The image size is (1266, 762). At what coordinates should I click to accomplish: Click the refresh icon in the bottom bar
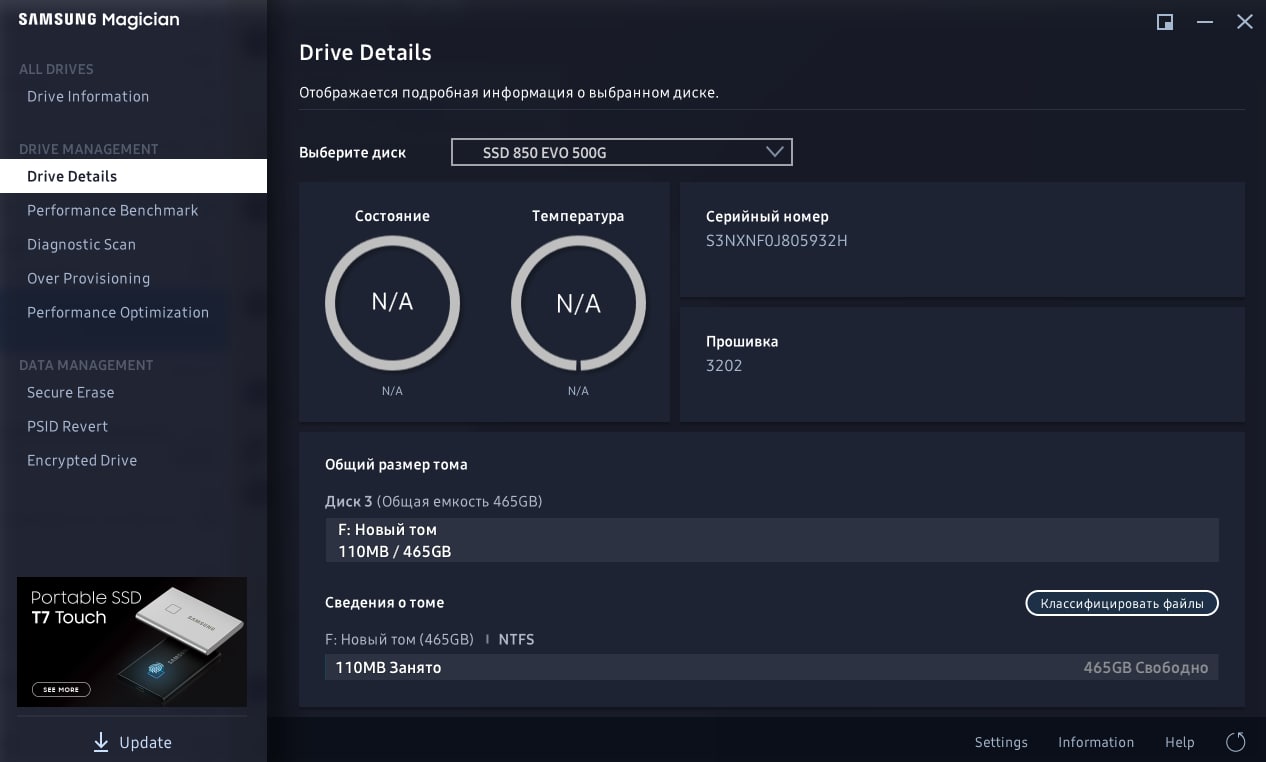pos(1236,742)
